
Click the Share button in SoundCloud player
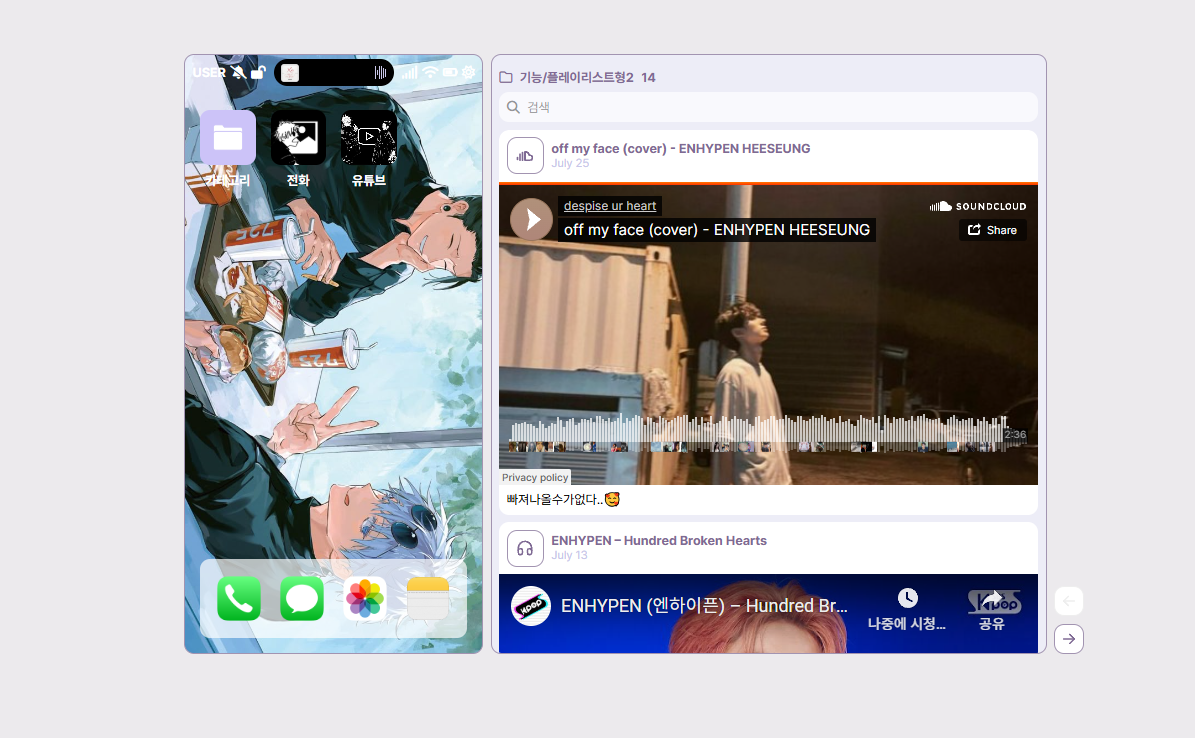coord(992,230)
